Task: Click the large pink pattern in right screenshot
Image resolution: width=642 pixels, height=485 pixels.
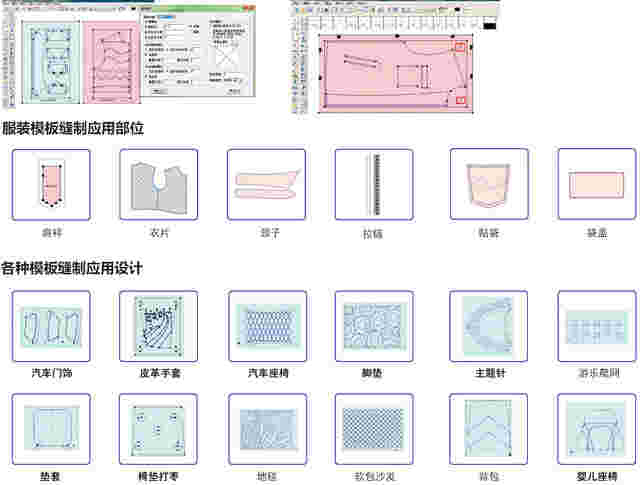Action: coord(396,74)
